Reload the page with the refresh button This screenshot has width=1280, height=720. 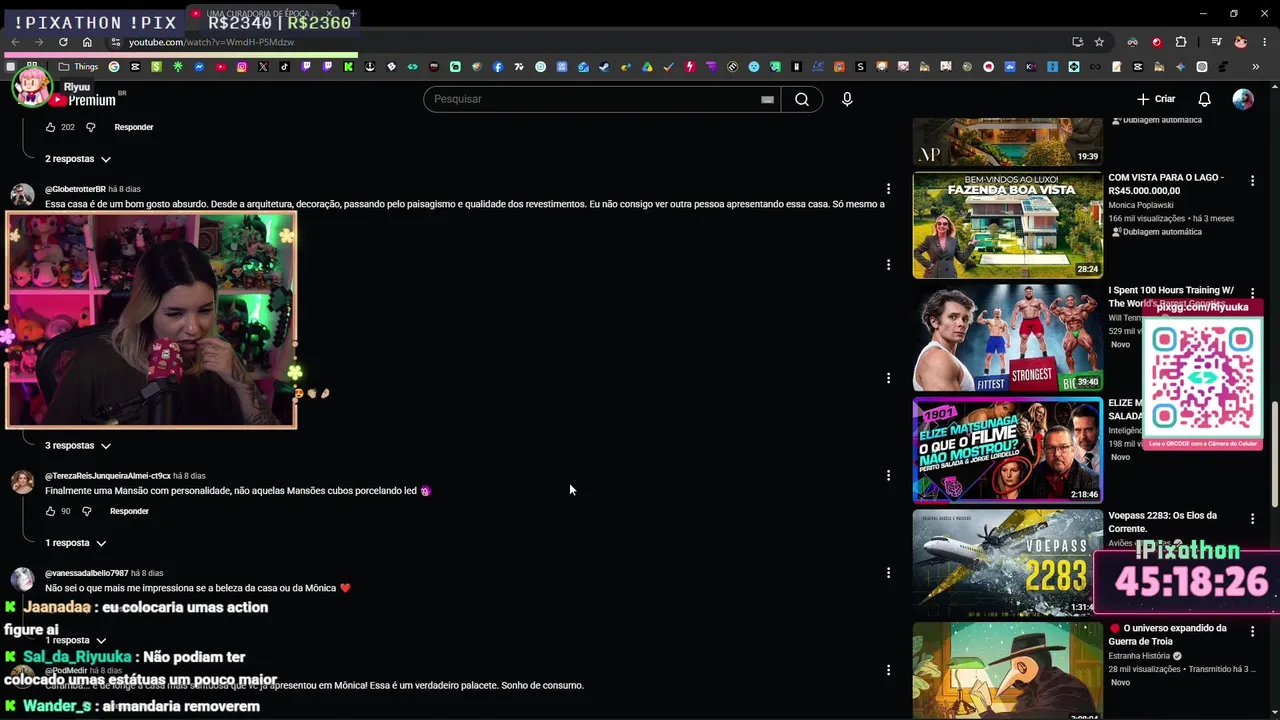[63, 42]
